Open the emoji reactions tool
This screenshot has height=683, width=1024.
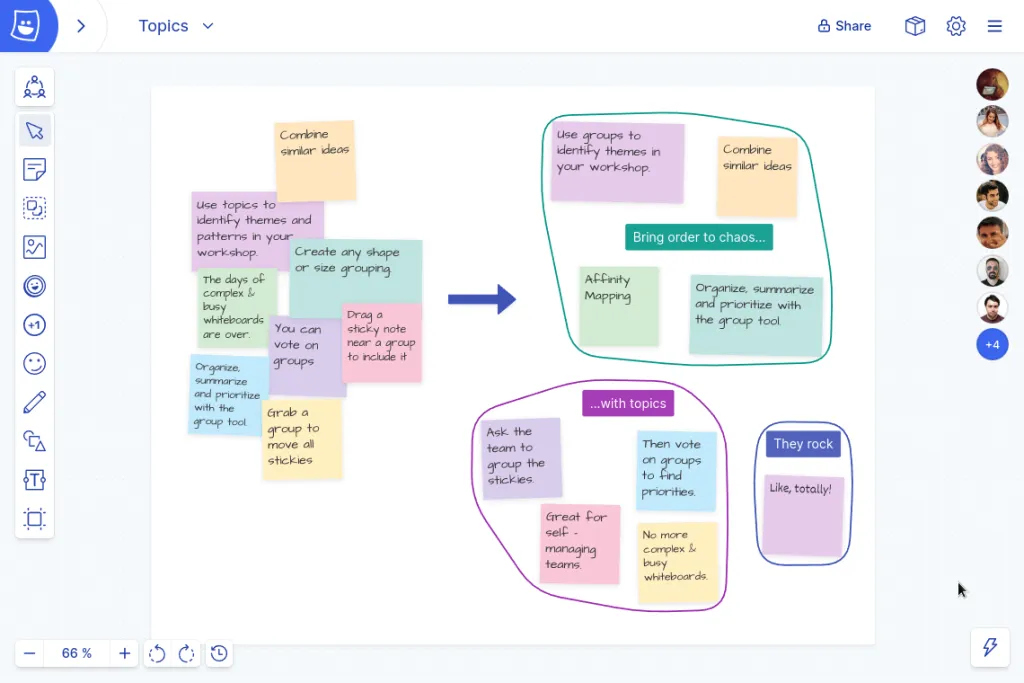pyautogui.click(x=35, y=364)
